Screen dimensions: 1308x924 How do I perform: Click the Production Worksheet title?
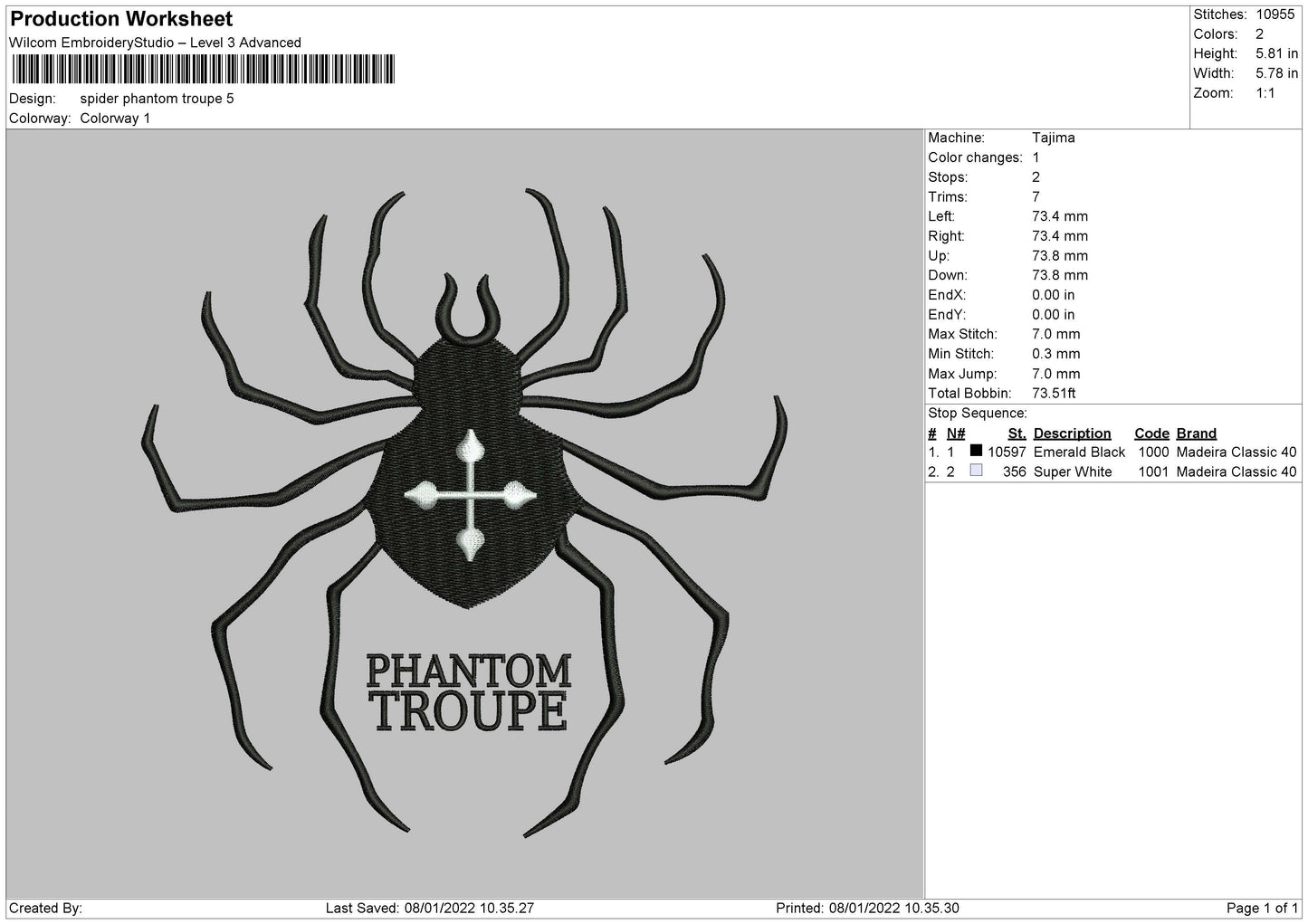pyautogui.click(x=121, y=19)
